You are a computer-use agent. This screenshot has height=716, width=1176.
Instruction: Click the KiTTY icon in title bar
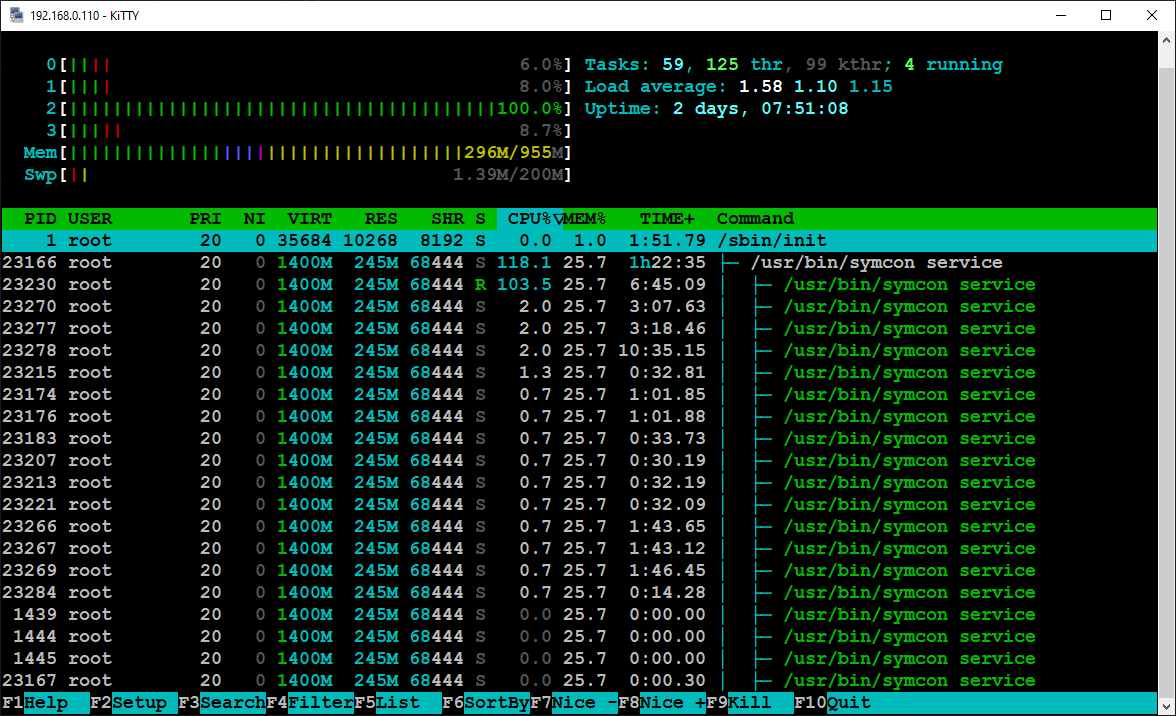(15, 15)
